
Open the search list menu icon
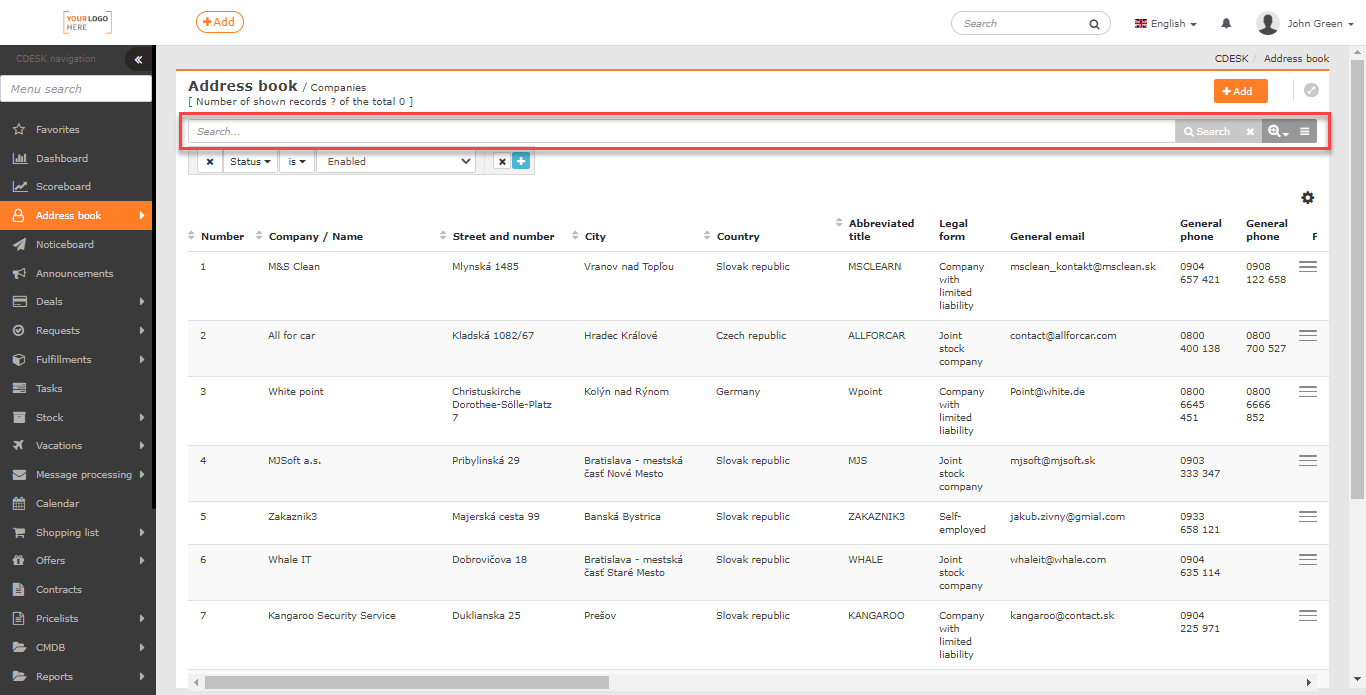pyautogui.click(x=1305, y=131)
